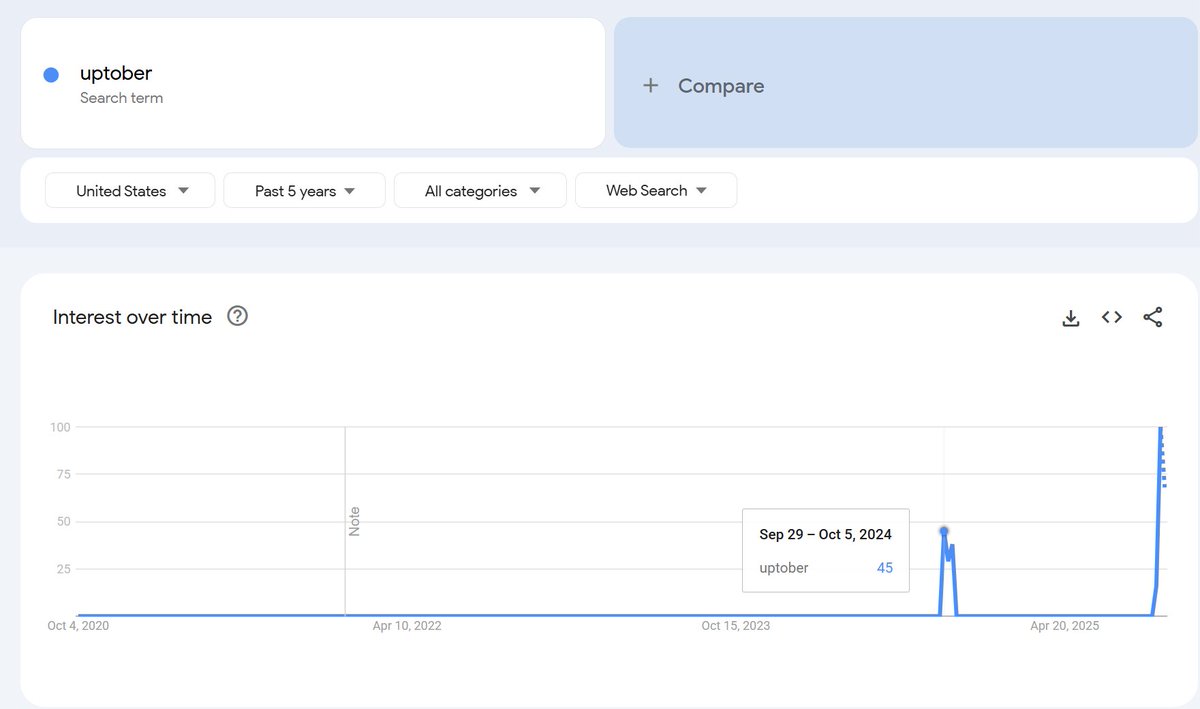Image resolution: width=1200 pixels, height=709 pixels.
Task: Click the Apr 10, 2022 axis label
Action: tap(407, 626)
